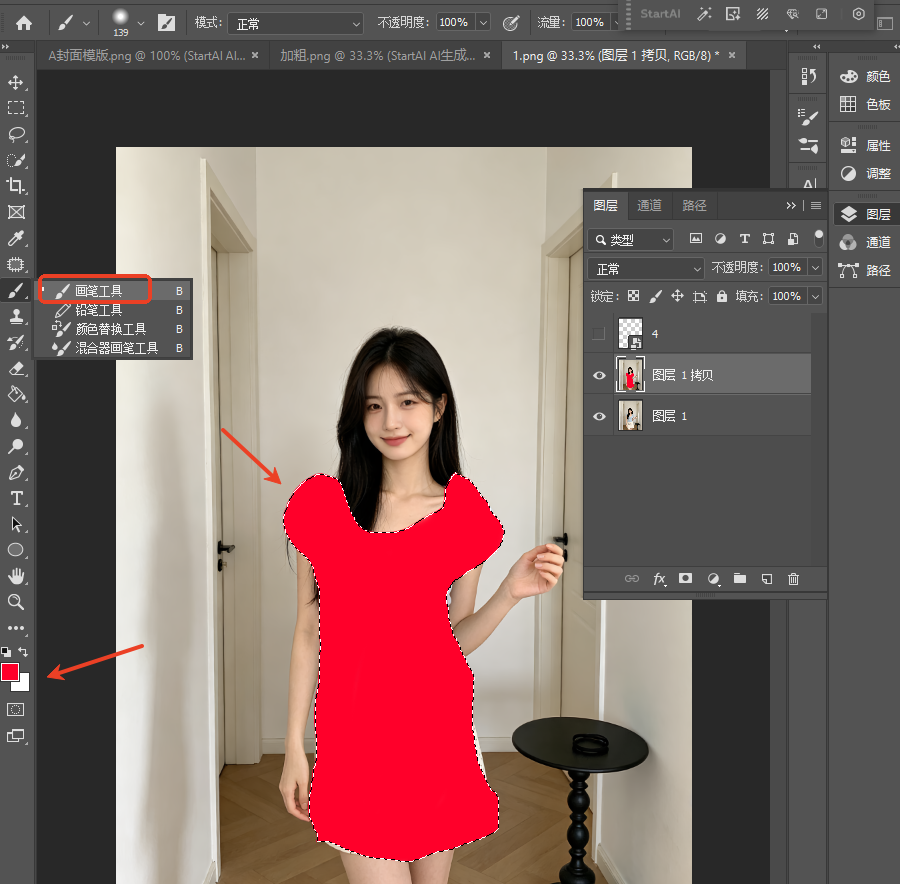Select the Clone Stamp tool
Viewport: 900px width, 884px height.
click(15, 316)
